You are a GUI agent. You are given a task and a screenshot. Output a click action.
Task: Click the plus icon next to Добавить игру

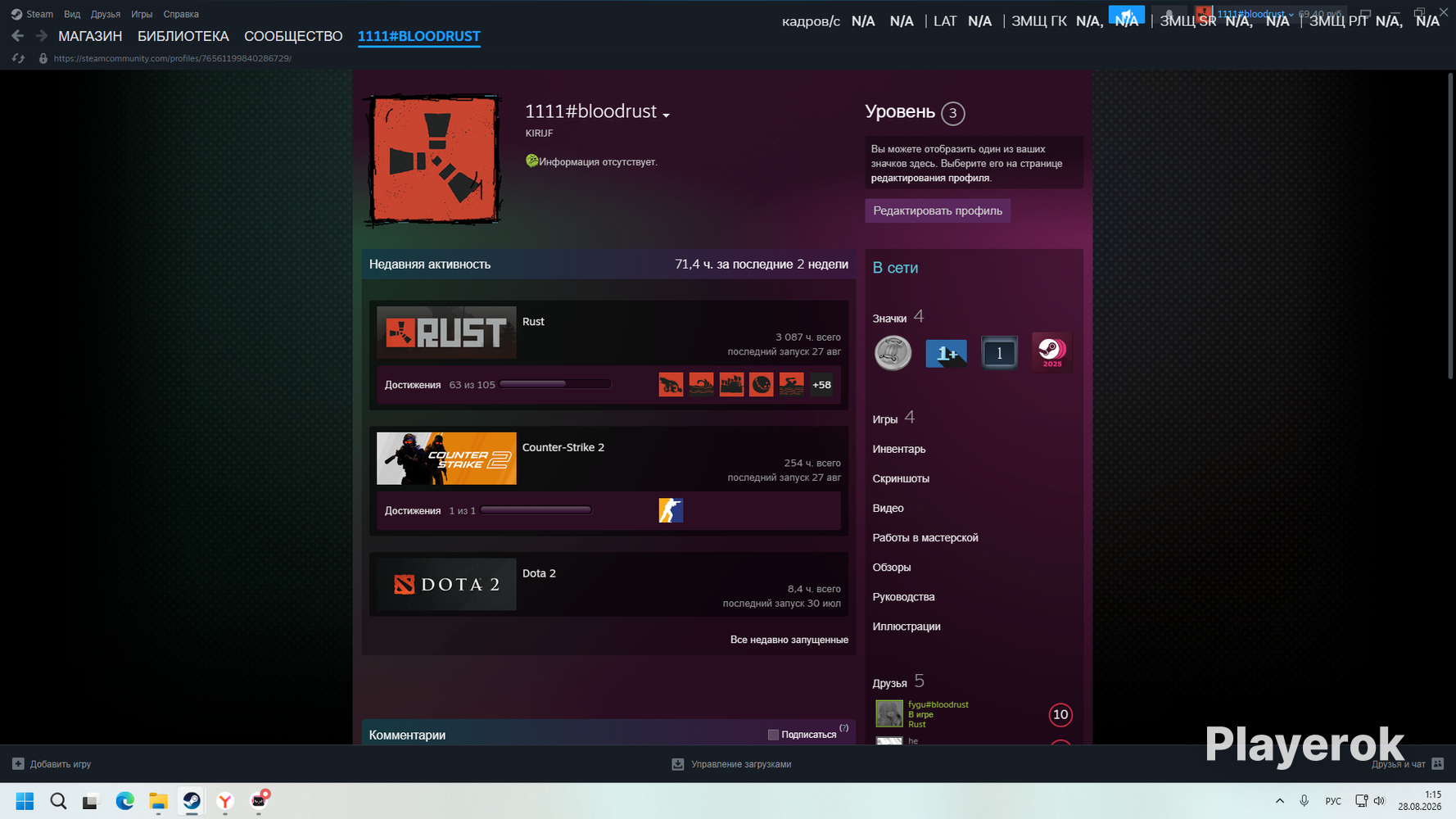click(18, 764)
